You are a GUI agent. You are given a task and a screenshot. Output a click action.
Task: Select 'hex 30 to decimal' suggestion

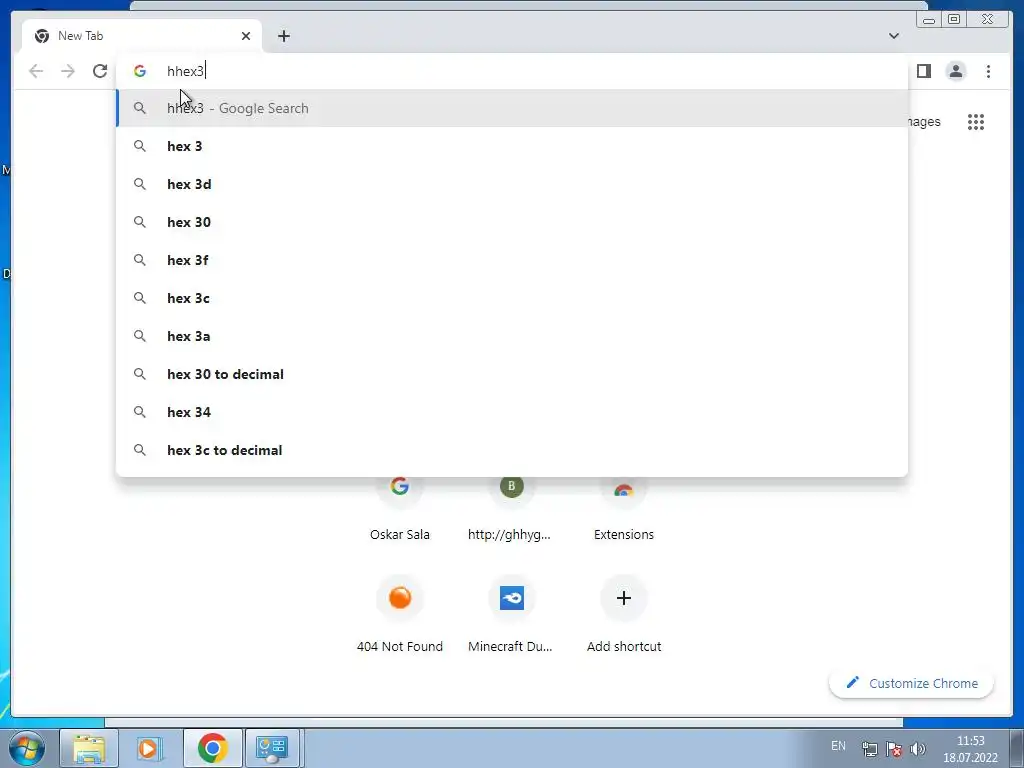coord(512,374)
